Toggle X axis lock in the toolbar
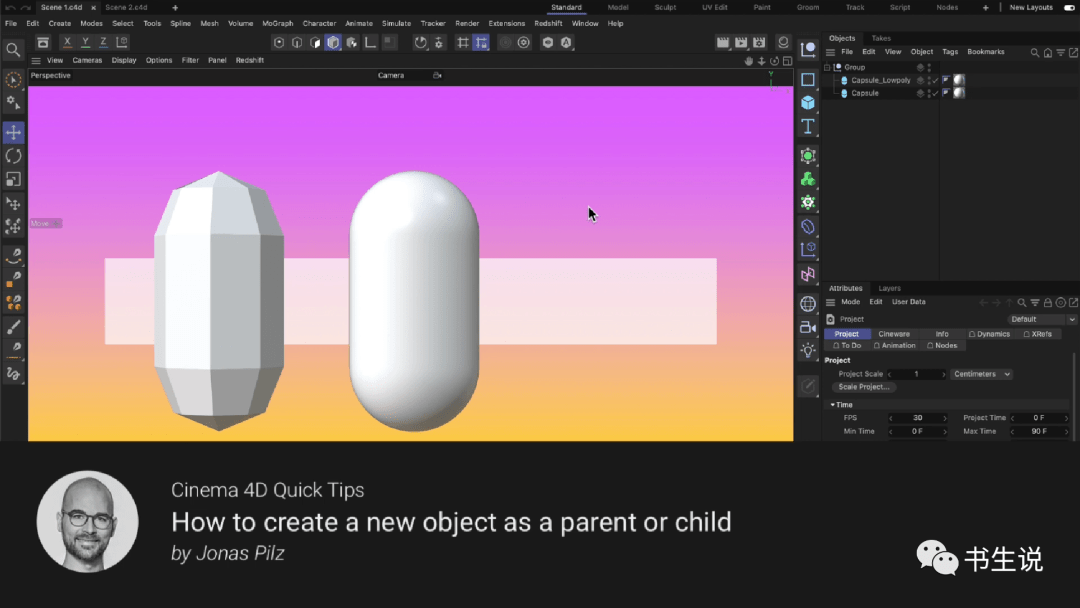Image resolution: width=1080 pixels, height=608 pixels. [67, 42]
